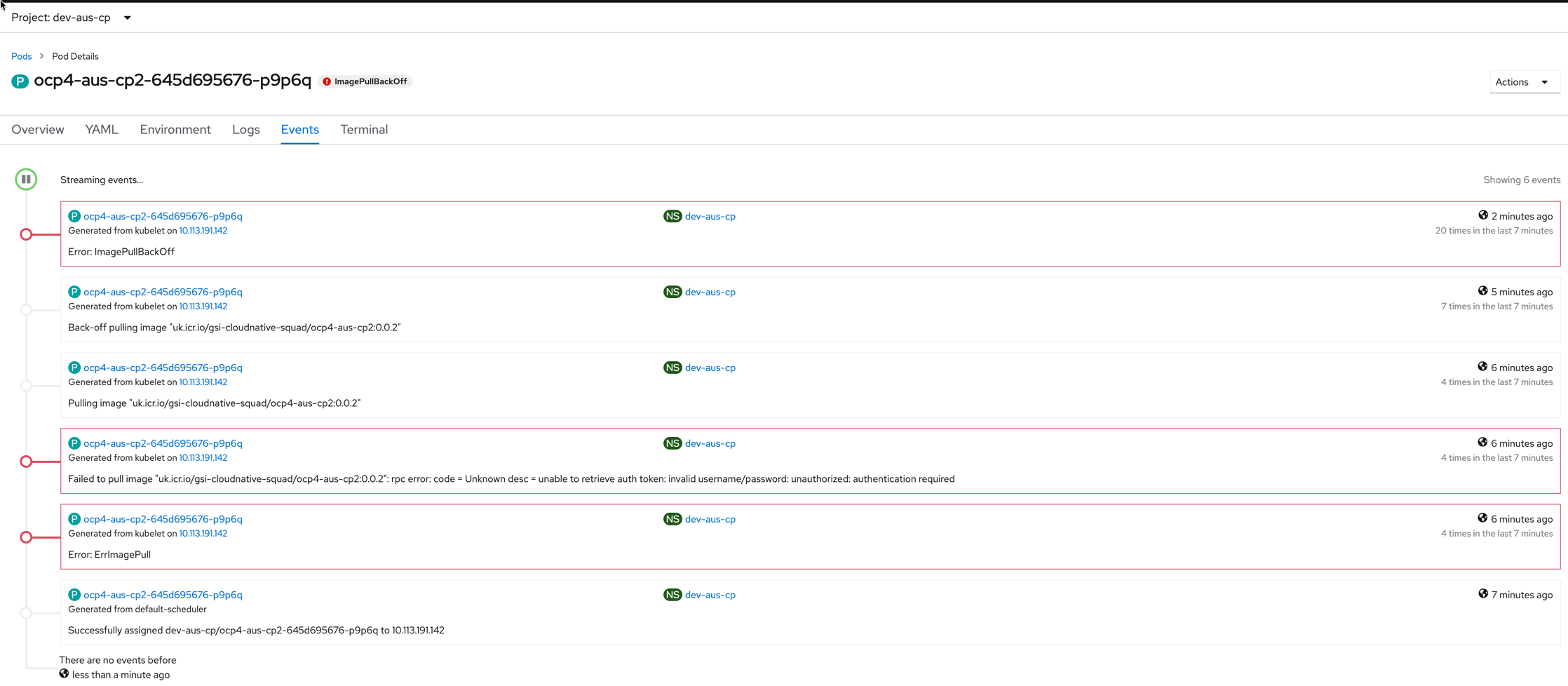Open the Actions menu
The width and height of the screenshot is (1568, 686).
(1525, 81)
